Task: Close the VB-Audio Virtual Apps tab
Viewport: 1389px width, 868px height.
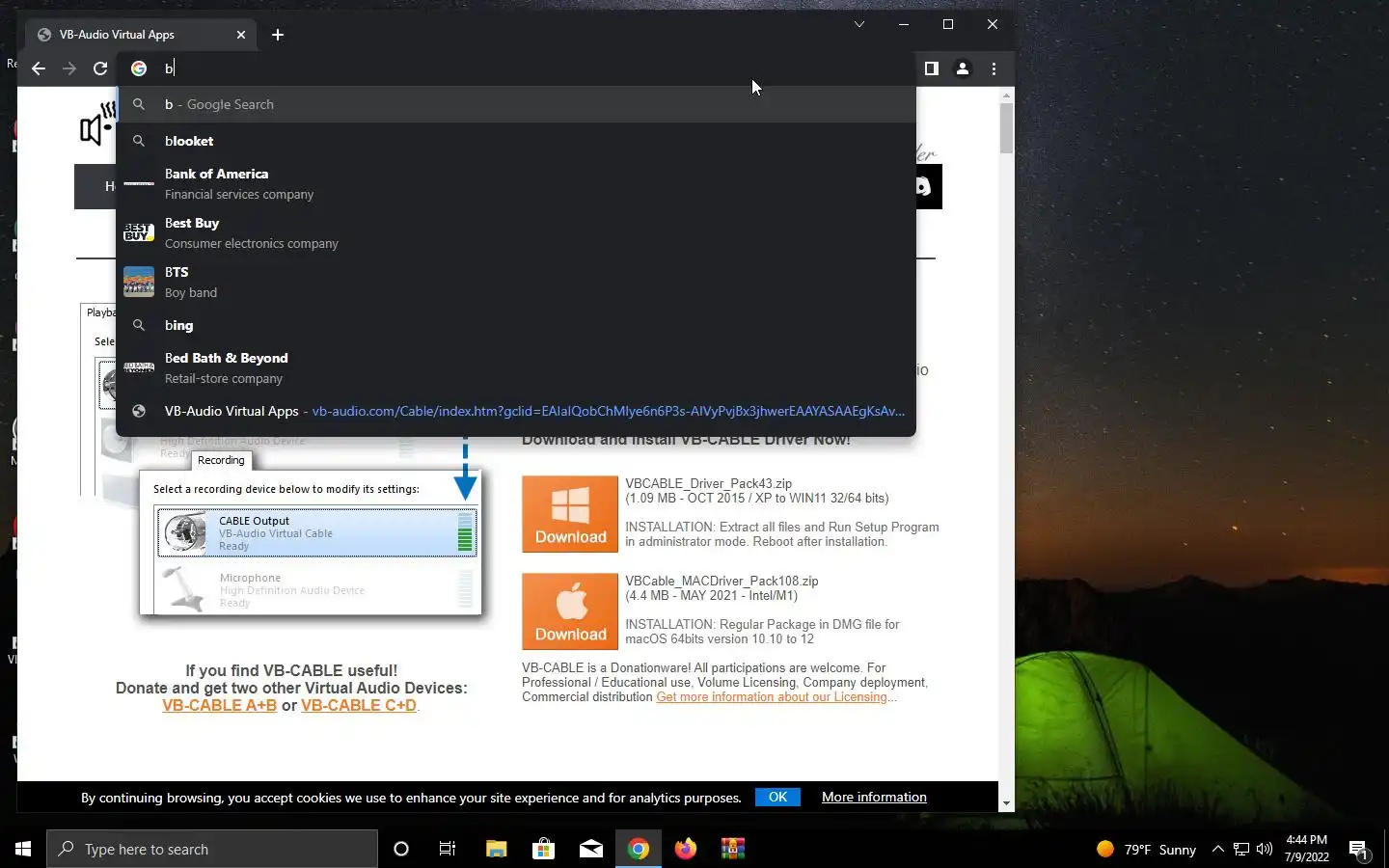Action: [241, 35]
